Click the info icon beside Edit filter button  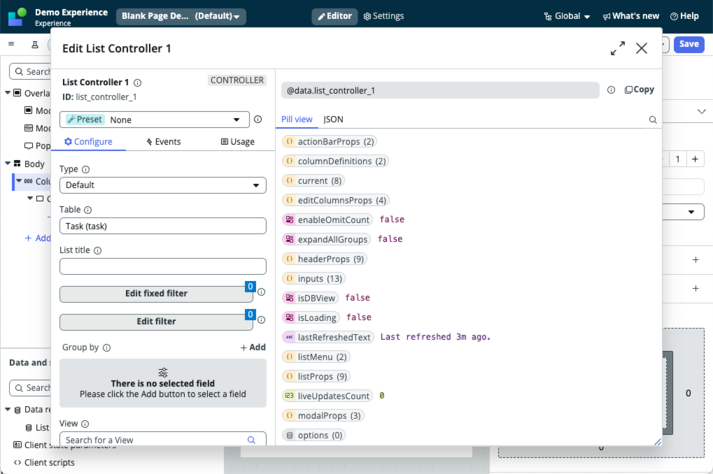[261, 320]
